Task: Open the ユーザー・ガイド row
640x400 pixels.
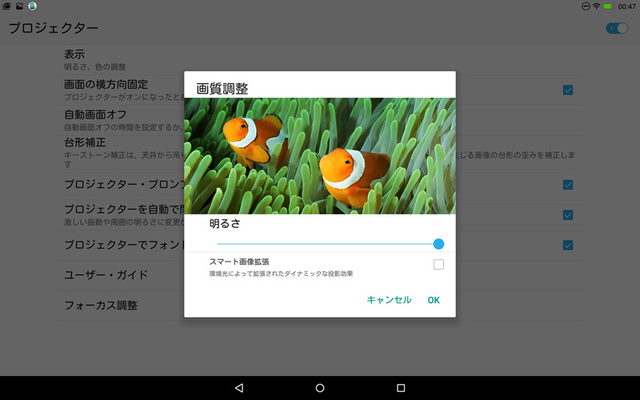Action: pos(320,275)
